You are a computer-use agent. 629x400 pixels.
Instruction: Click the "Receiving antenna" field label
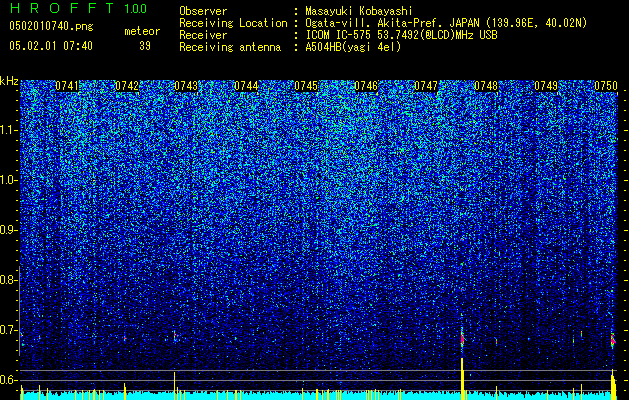230,47
